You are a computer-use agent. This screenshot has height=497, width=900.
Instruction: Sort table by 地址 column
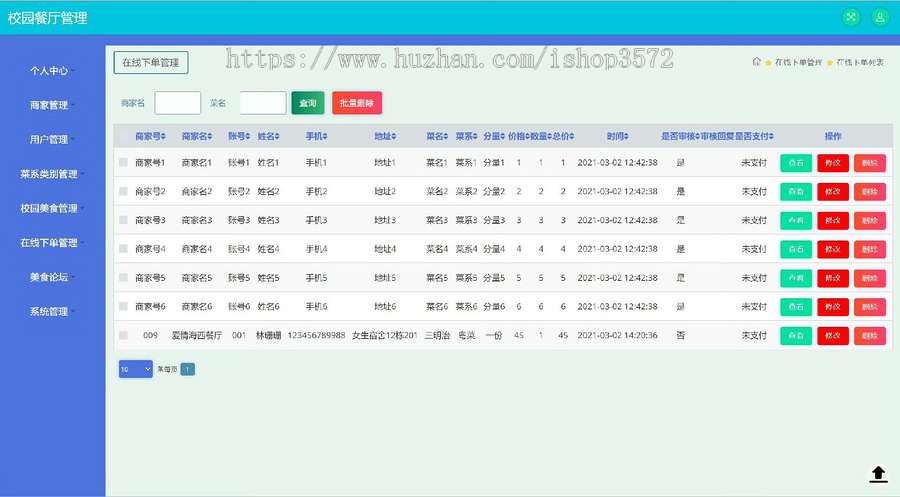[385, 136]
